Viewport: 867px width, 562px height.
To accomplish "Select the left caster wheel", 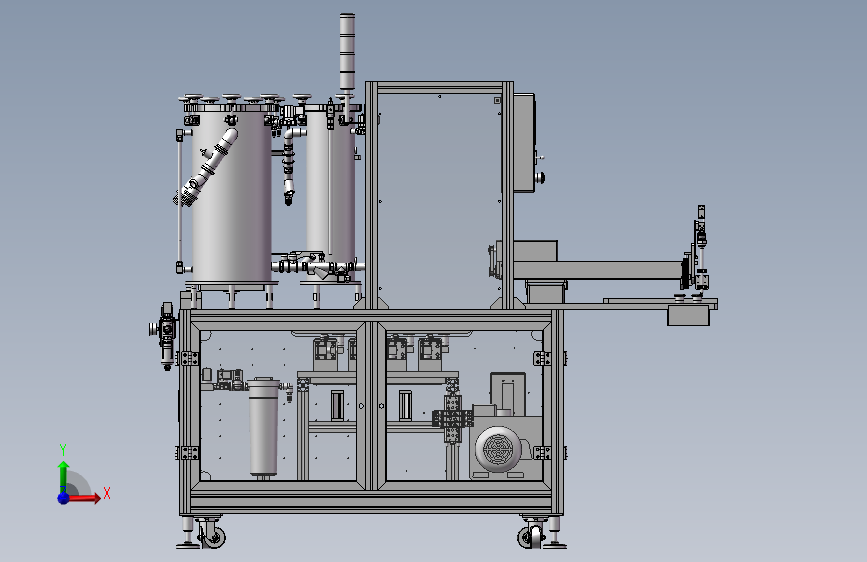I will (x=212, y=535).
